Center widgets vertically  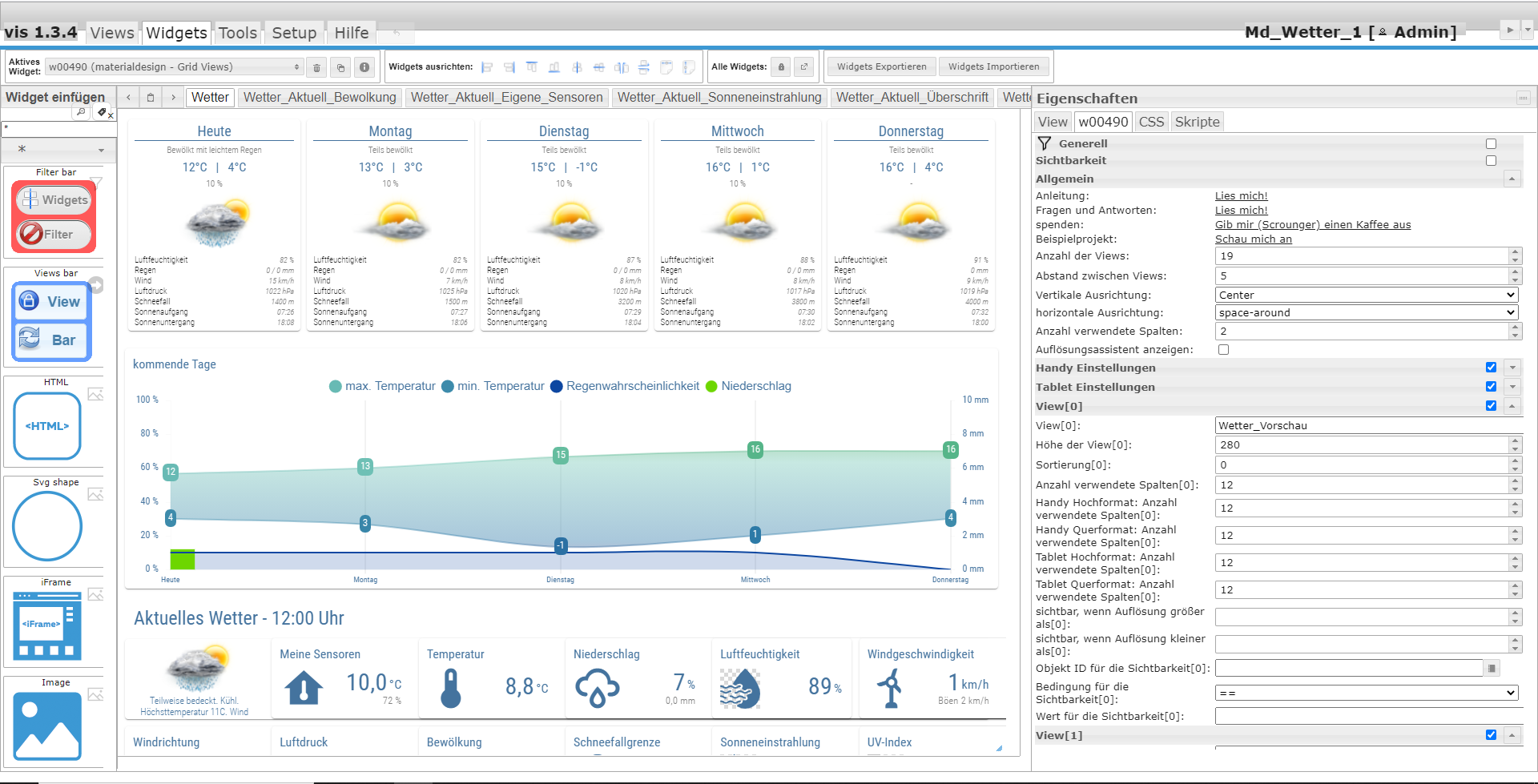599,67
